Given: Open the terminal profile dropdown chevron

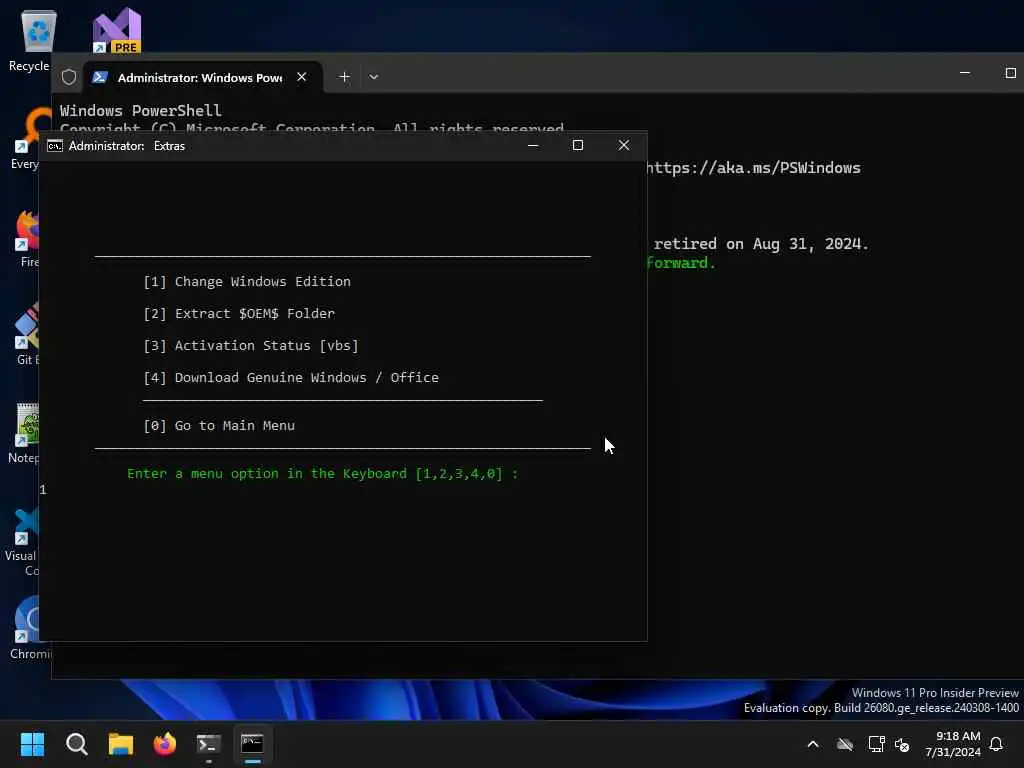Looking at the screenshot, I should click(x=374, y=77).
